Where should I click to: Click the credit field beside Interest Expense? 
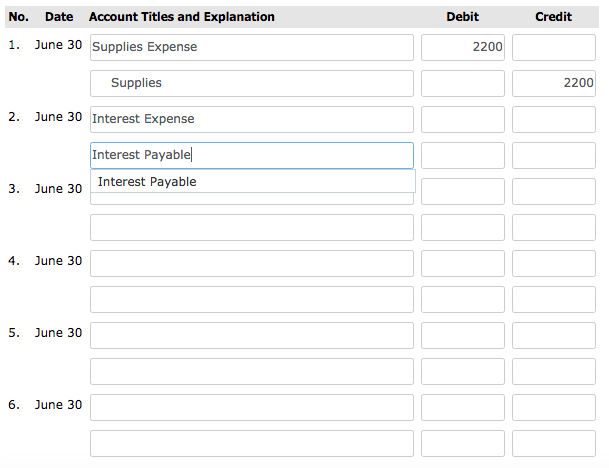click(x=553, y=119)
